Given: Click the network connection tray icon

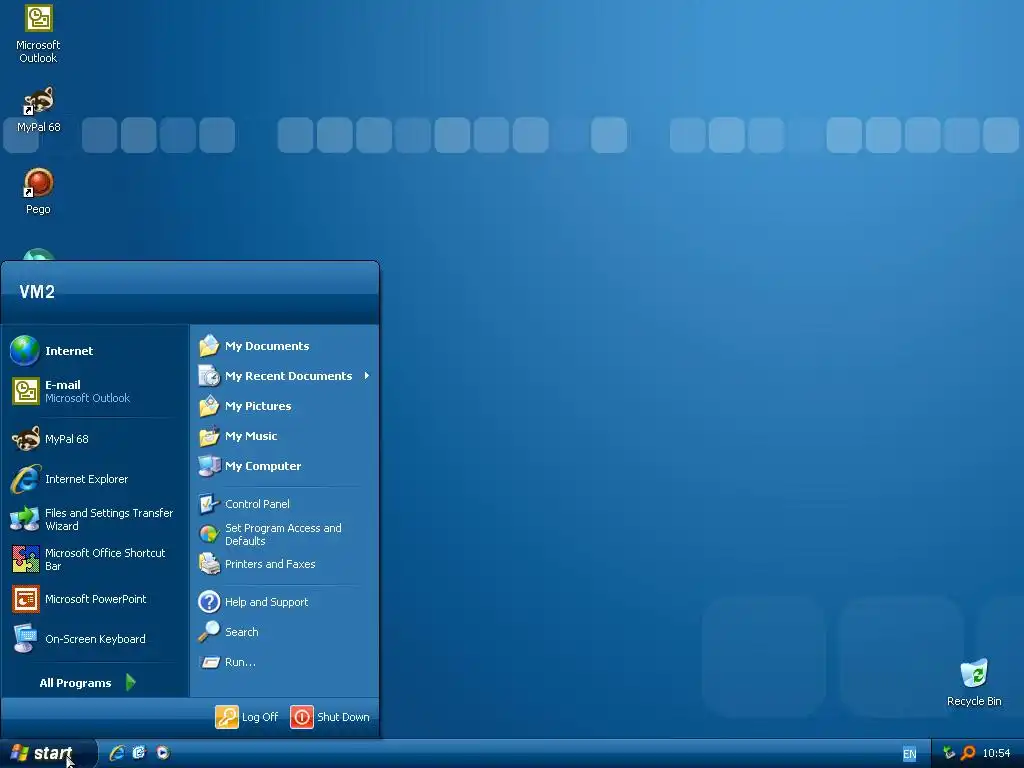Looking at the screenshot, I should point(949,753).
